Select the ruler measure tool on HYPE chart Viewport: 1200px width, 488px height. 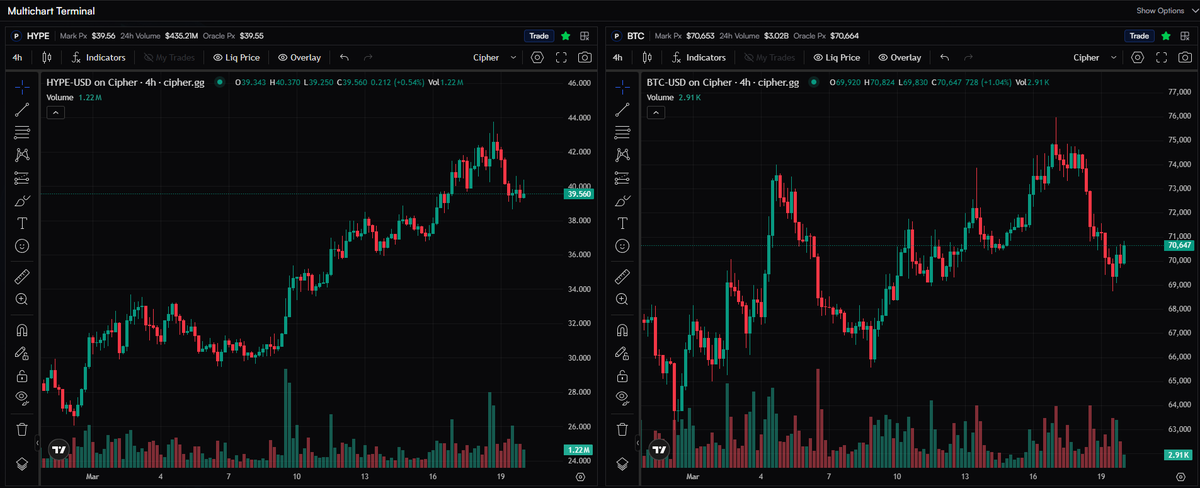coord(22,276)
